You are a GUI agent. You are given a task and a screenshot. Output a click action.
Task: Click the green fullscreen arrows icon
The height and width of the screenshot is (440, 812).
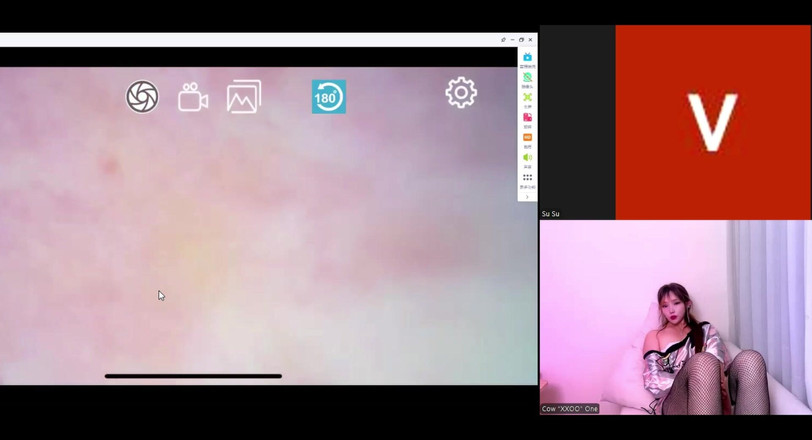tap(527, 98)
